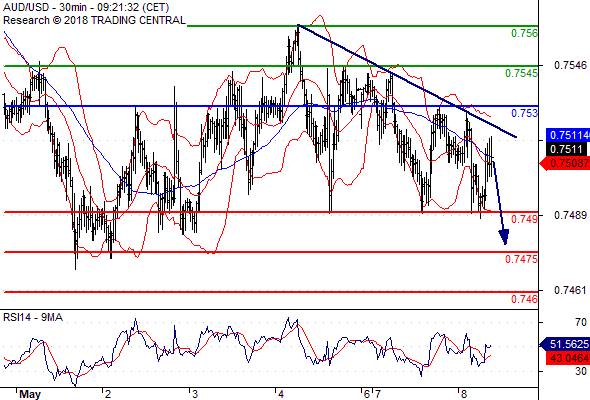Click the May date label on time axis
The image size is (590, 400).
coord(30,394)
